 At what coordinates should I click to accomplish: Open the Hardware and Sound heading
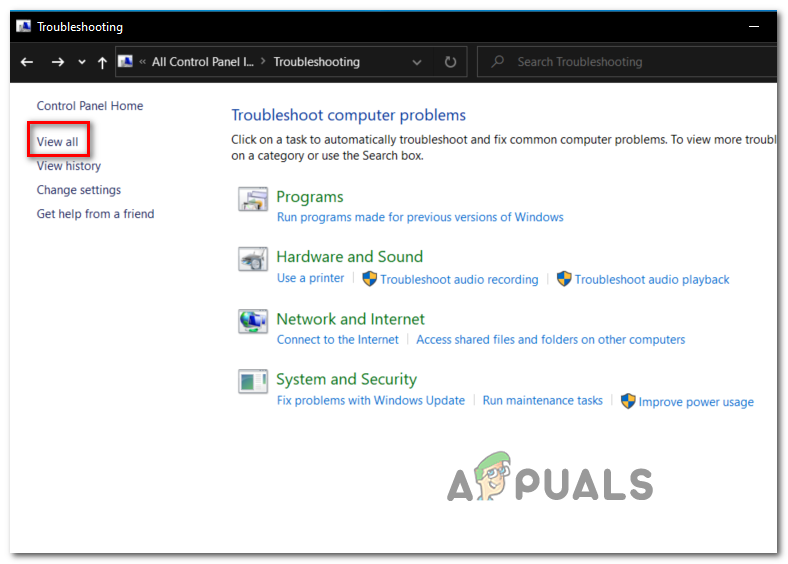[x=350, y=256]
